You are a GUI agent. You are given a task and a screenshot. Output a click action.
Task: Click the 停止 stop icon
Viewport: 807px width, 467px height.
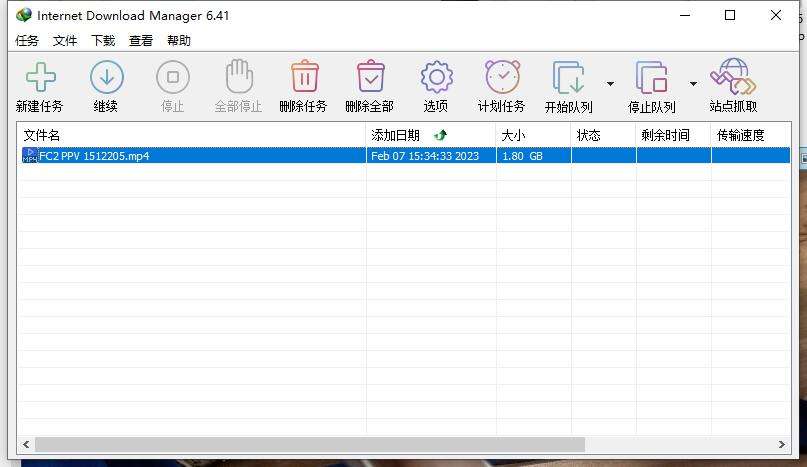coord(173,77)
